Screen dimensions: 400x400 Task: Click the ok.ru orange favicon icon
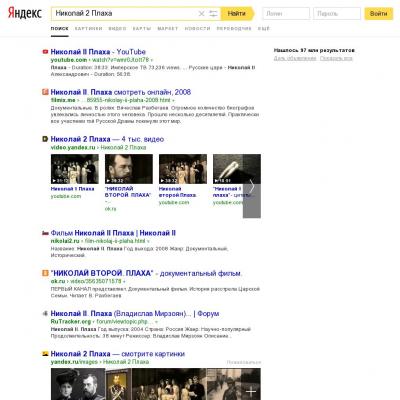tap(45, 273)
